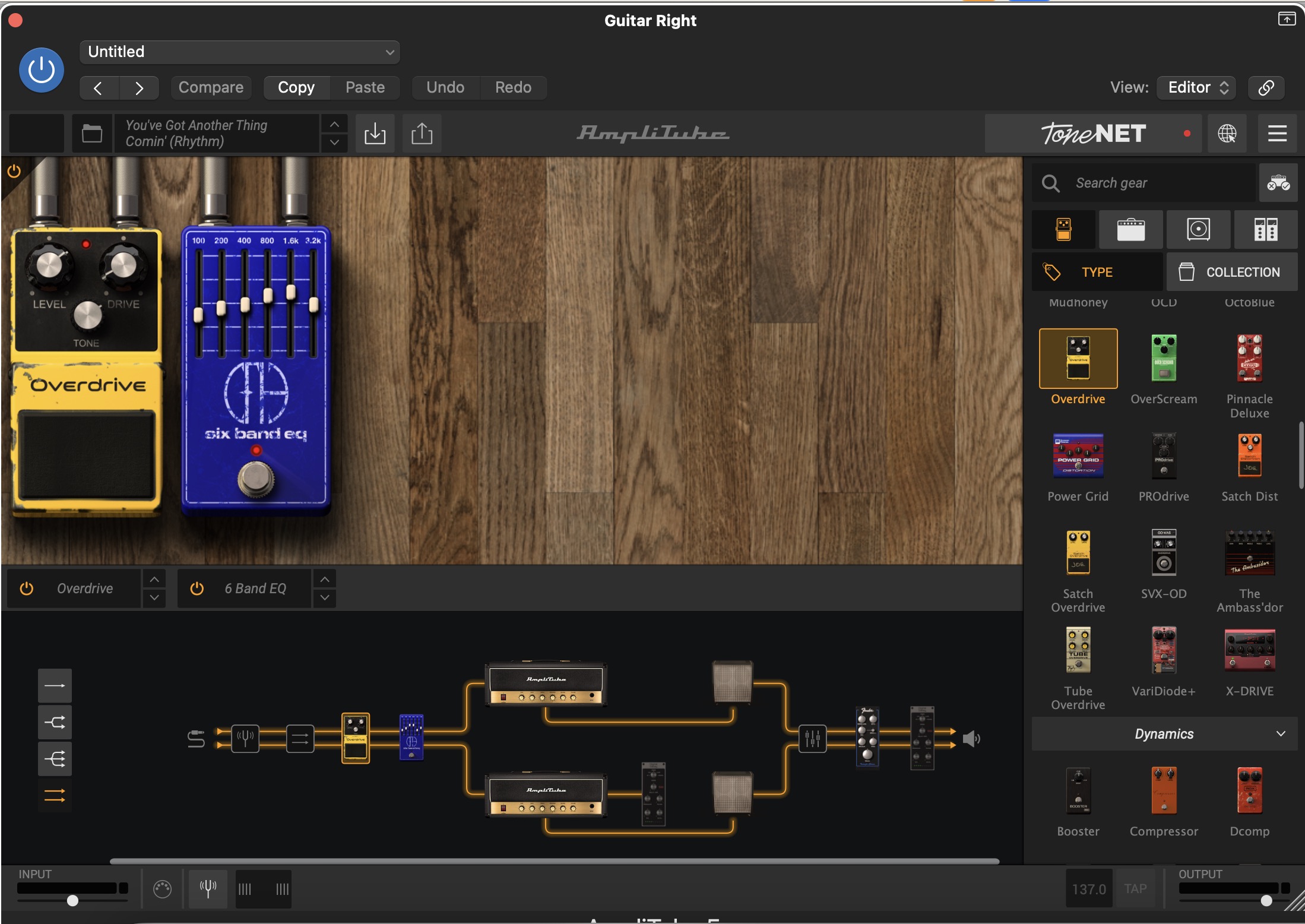Click the save preset download icon

(x=375, y=134)
